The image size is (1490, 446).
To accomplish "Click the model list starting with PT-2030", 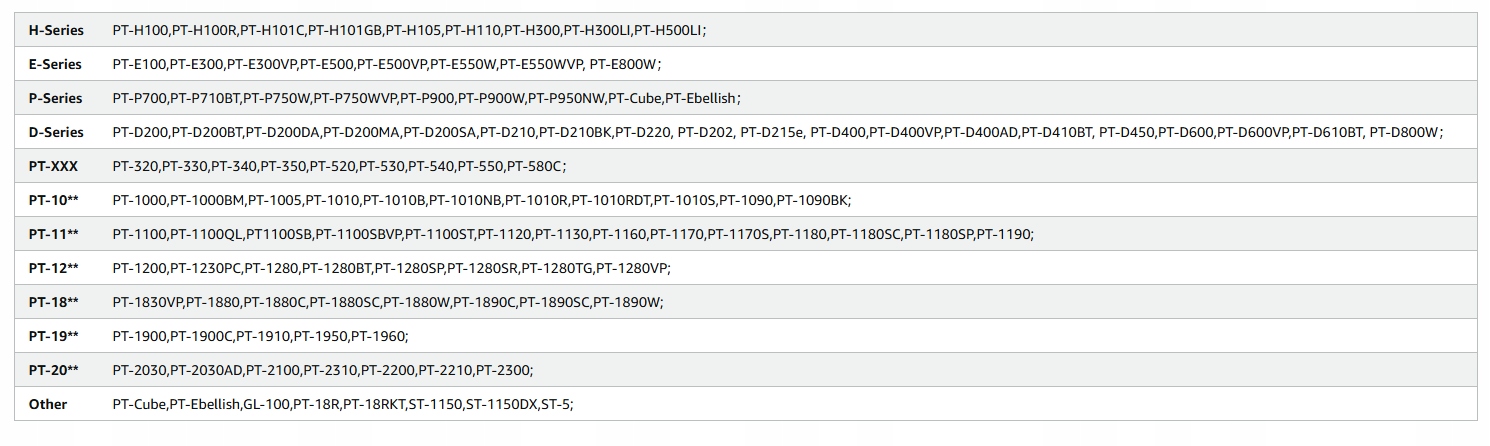I will (323, 370).
